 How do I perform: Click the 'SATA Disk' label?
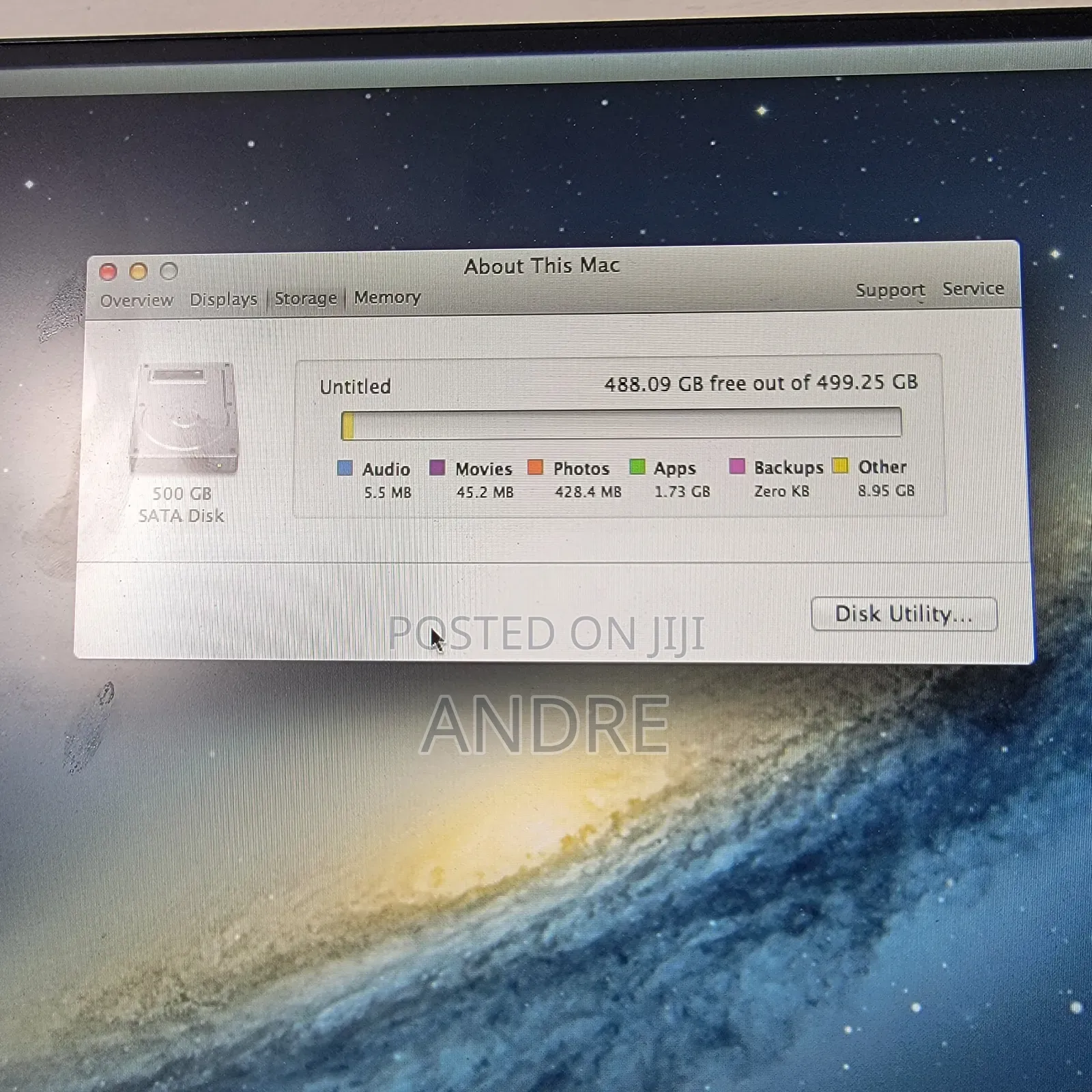pyautogui.click(x=181, y=516)
